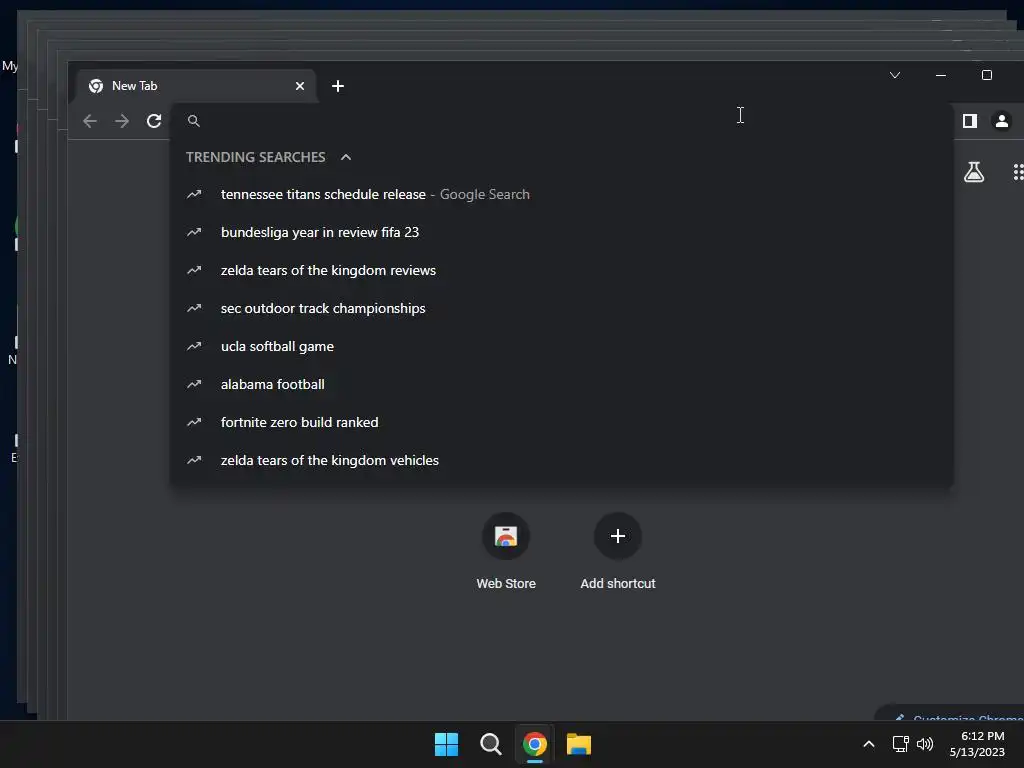Maximize the Chrome window
Screen dimensions: 1024x768
(987, 75)
